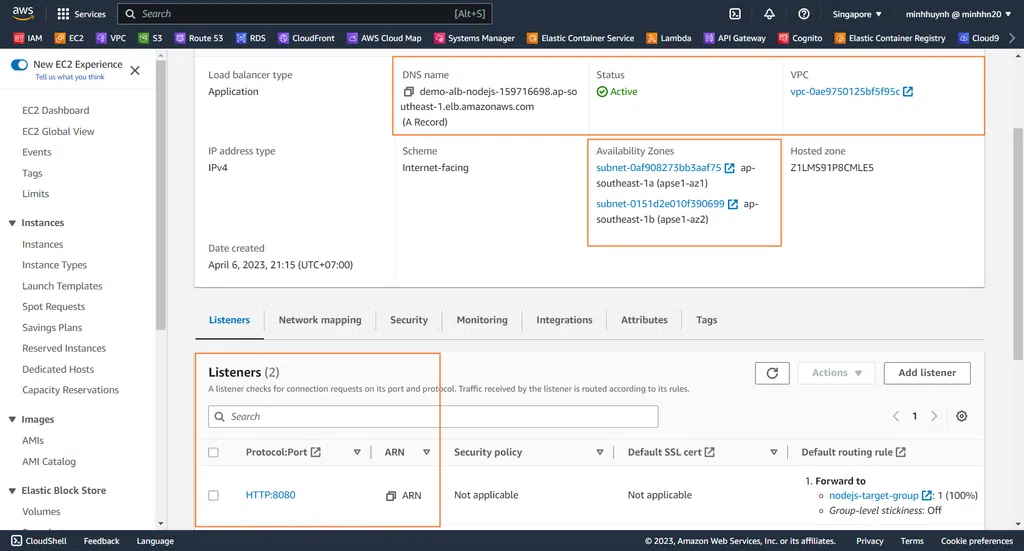The height and width of the screenshot is (551, 1024).
Task: Collapse the Instances sidebar section
Action: 12,223
